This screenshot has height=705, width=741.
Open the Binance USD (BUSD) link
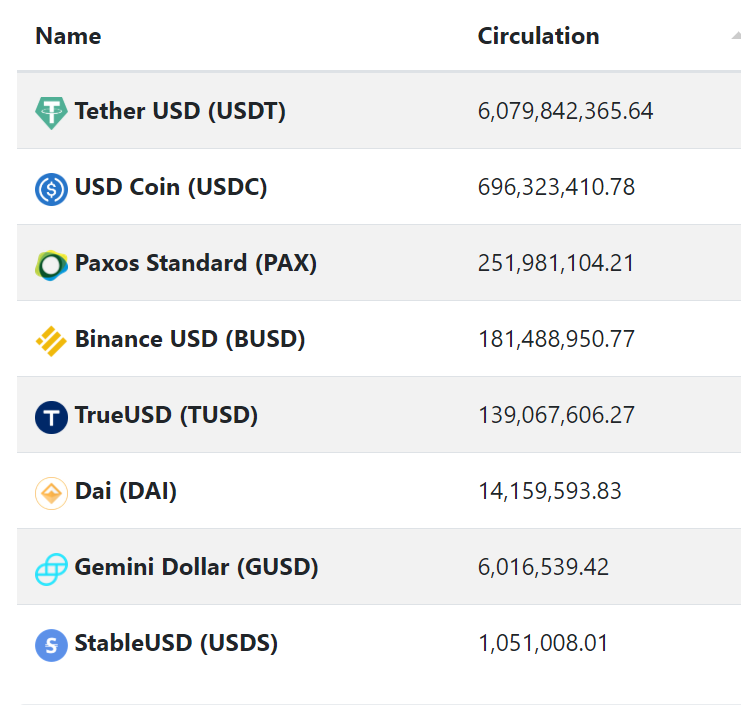coord(190,339)
